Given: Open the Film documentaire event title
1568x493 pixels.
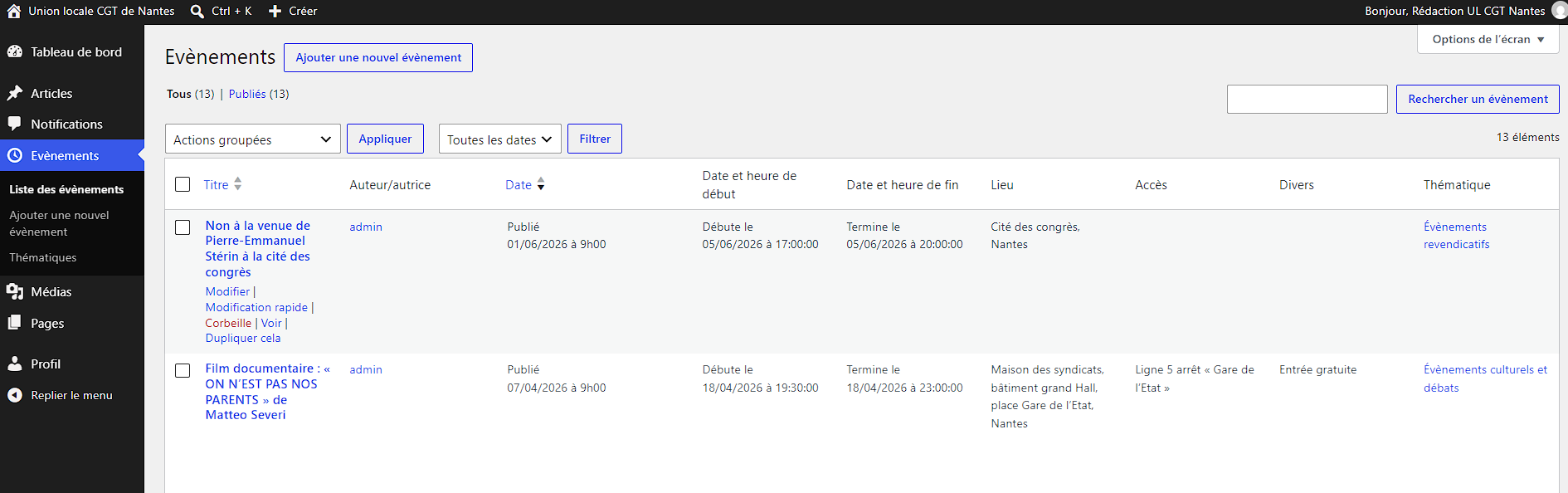Looking at the screenshot, I should click(267, 392).
